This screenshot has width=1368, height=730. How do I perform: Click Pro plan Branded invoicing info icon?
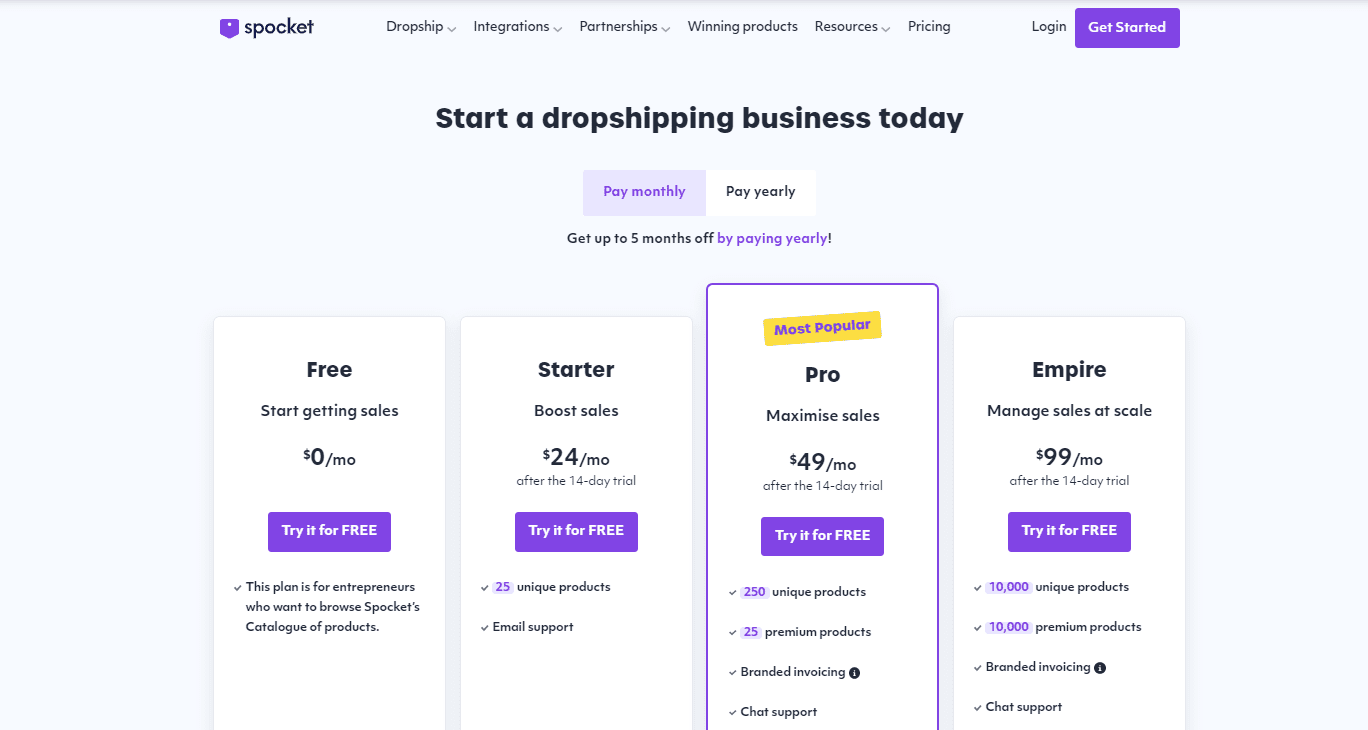(x=854, y=673)
